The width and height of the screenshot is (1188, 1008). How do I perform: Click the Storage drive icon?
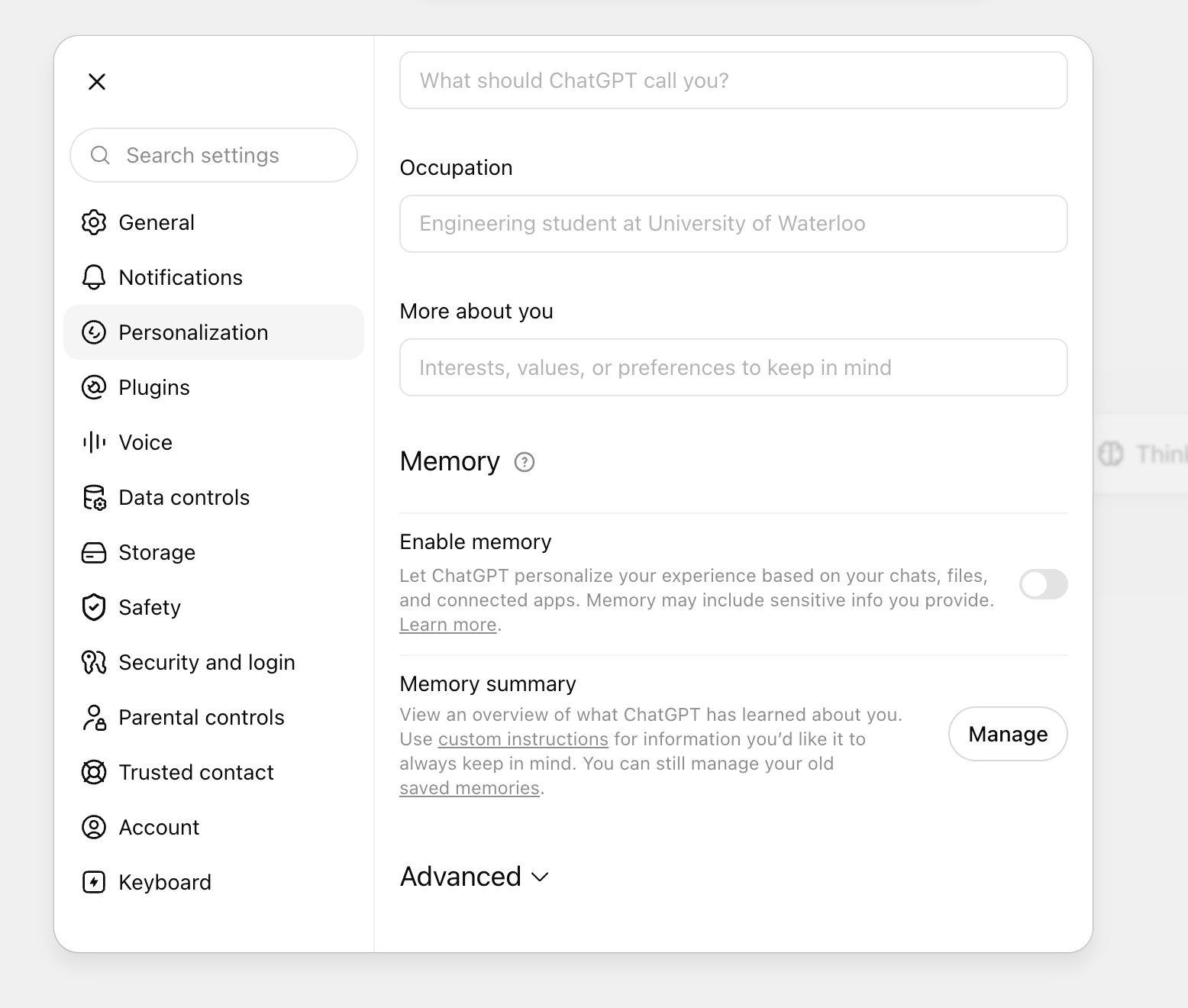pyautogui.click(x=94, y=552)
